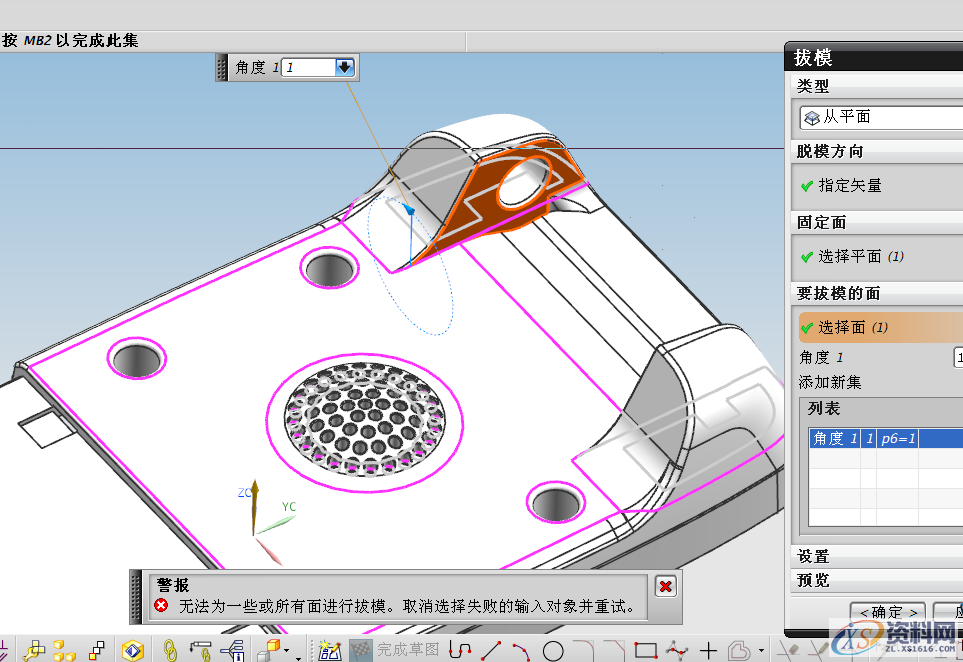
Task: Activate the 选择平面 fixed face selection
Action: [x=849, y=256]
